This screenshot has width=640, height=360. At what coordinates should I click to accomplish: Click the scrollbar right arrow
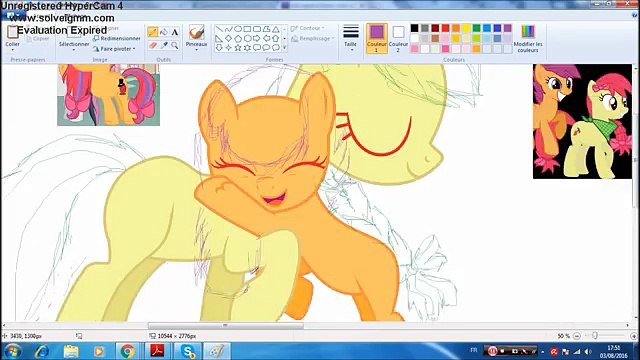click(628, 325)
